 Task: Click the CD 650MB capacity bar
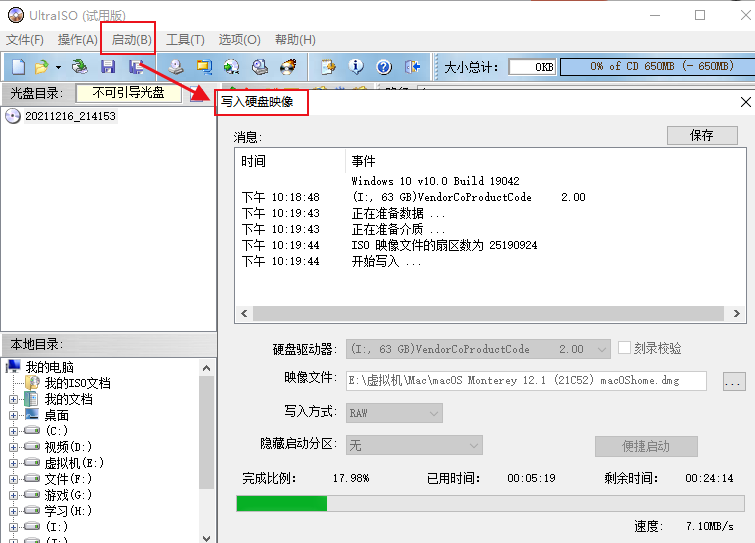coord(658,66)
